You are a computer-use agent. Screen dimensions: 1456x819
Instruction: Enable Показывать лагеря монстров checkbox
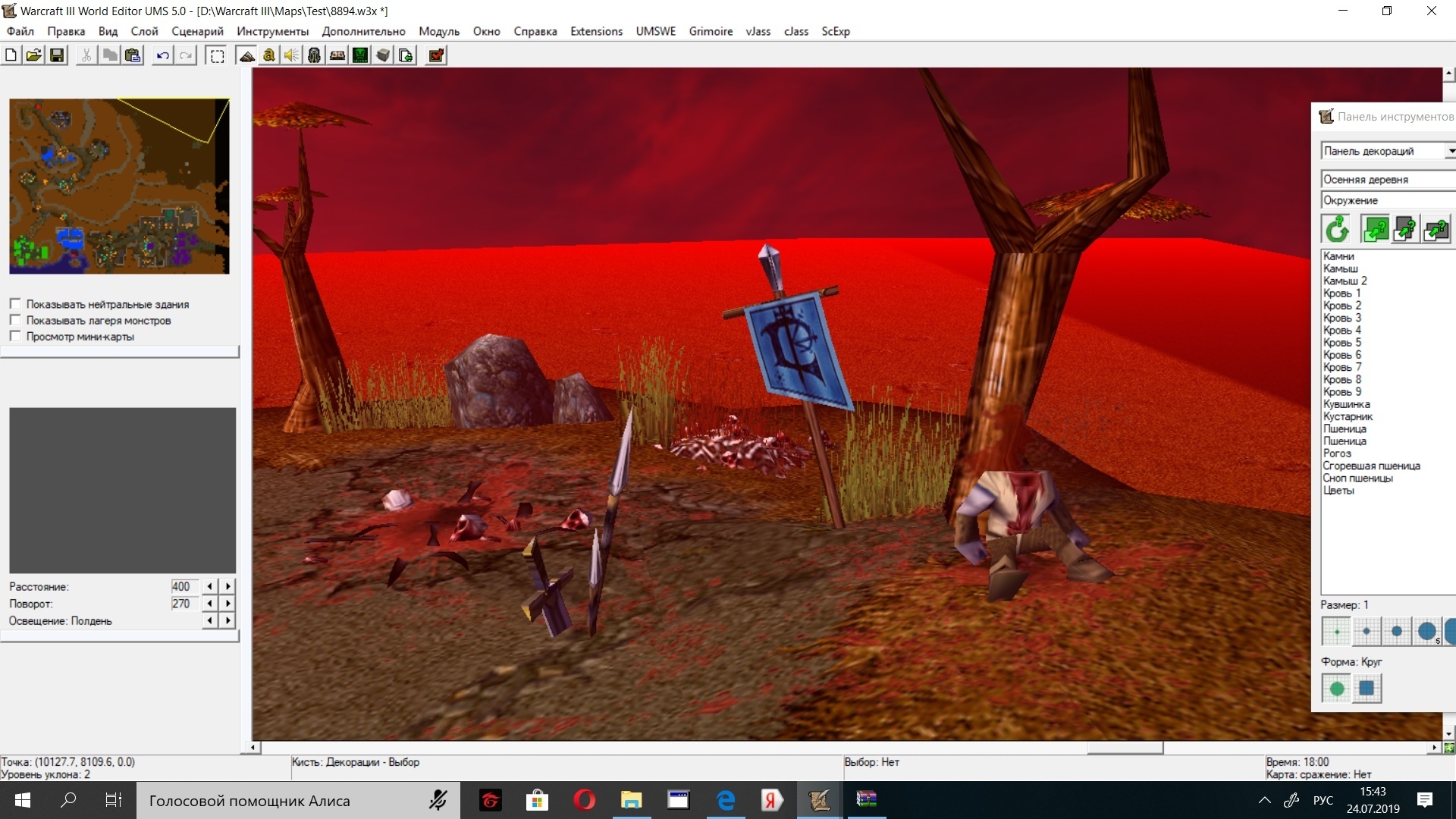tap(15, 320)
